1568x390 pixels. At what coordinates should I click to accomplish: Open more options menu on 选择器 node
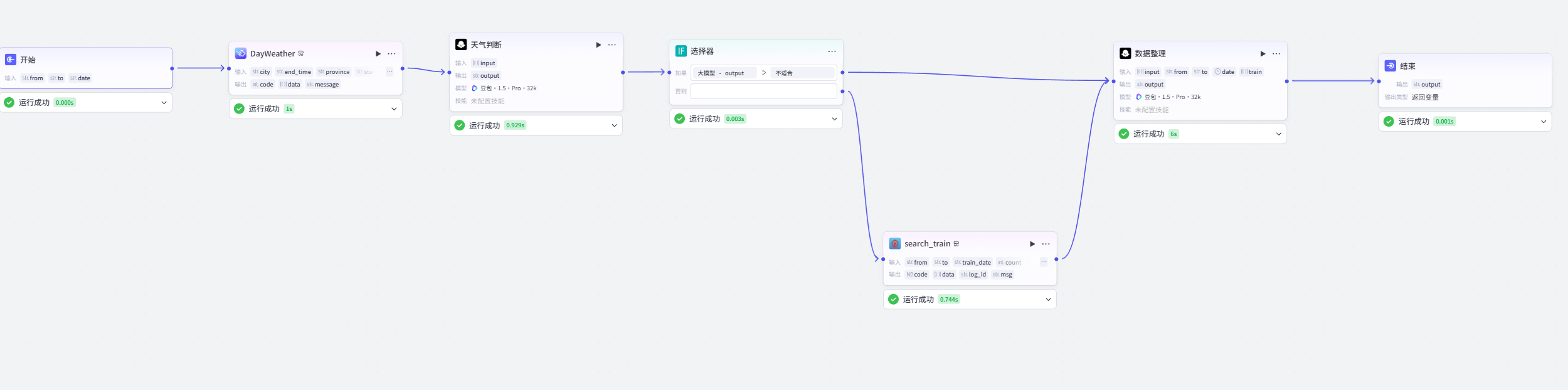832,51
